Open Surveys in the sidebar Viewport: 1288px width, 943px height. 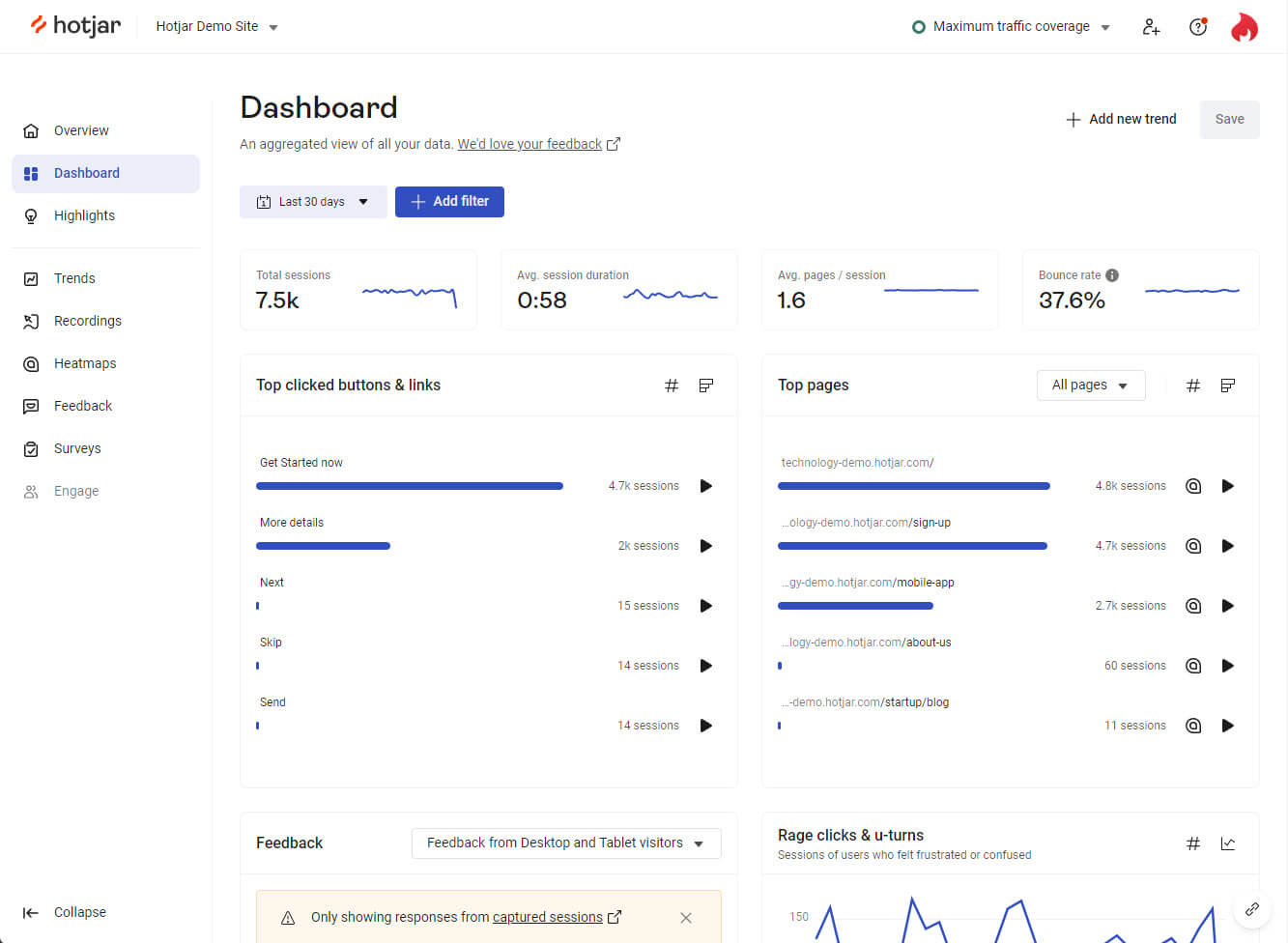click(105, 448)
